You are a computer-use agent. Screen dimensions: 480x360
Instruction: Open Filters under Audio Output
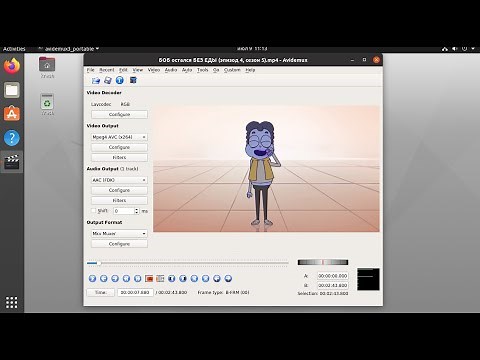[119, 200]
